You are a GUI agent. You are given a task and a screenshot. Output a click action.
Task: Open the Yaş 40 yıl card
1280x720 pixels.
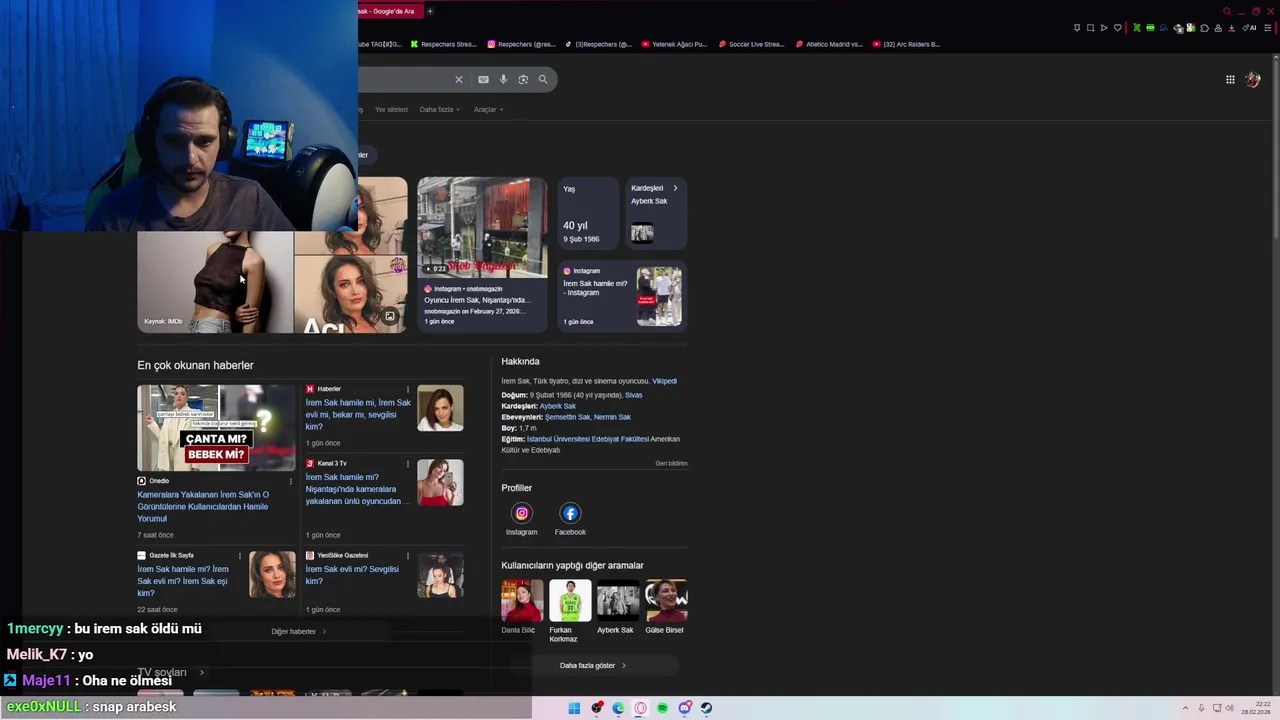pos(588,213)
